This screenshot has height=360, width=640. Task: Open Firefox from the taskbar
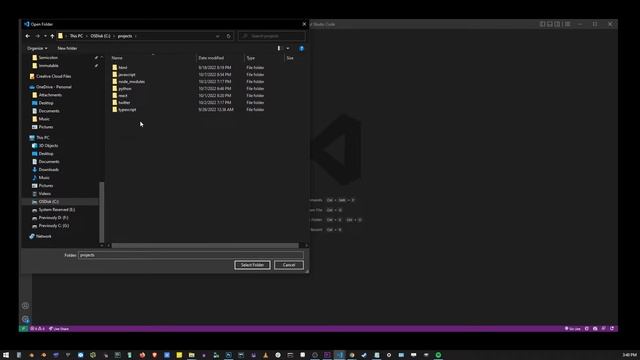(x=142, y=355)
